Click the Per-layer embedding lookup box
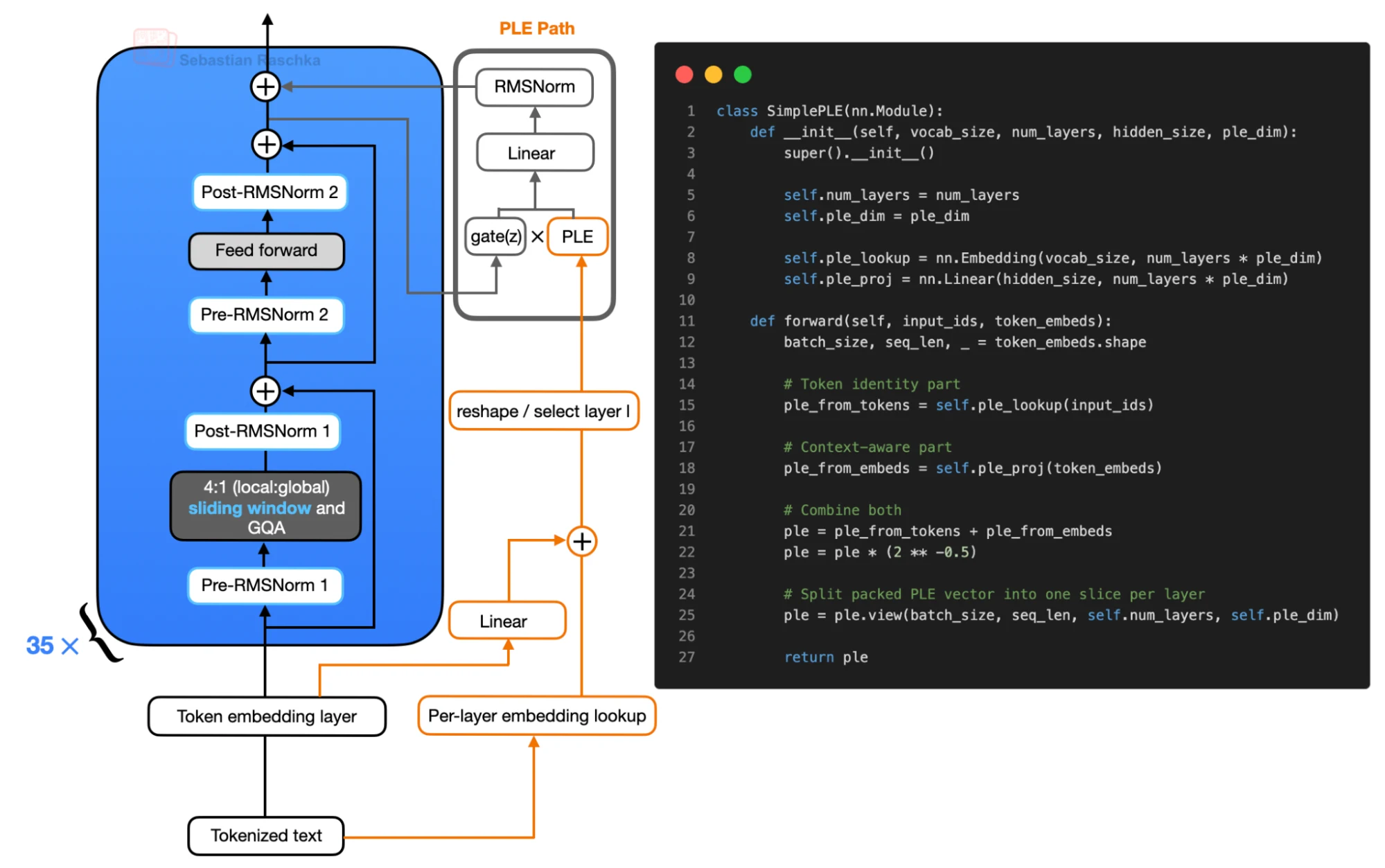 pyautogui.click(x=537, y=716)
